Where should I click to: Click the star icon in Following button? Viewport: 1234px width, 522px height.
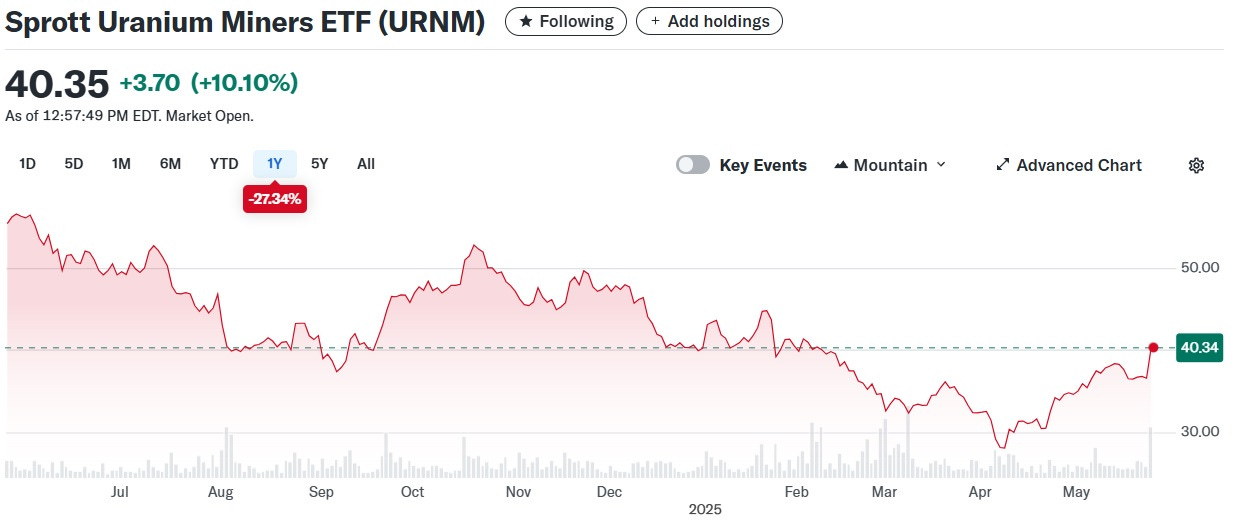(x=526, y=21)
